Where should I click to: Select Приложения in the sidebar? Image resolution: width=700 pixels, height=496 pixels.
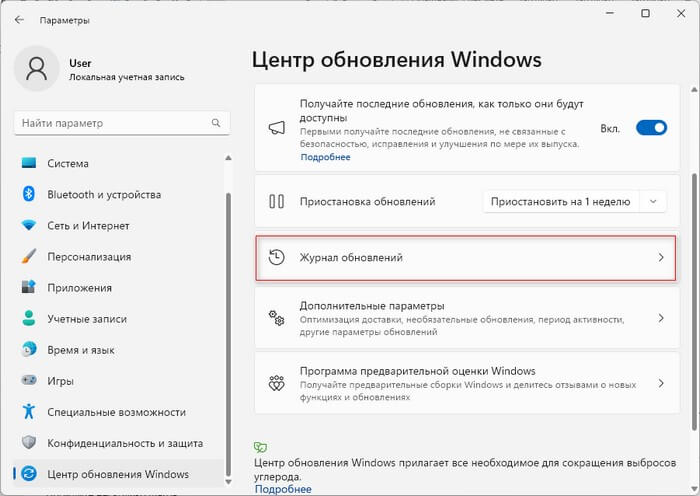[x=78, y=288]
